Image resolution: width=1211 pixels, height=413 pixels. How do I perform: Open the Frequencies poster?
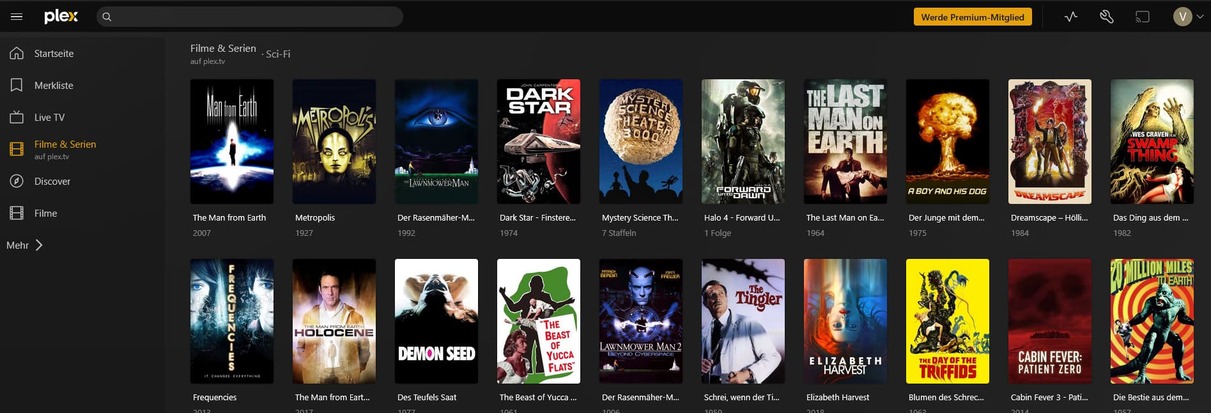[x=232, y=321]
